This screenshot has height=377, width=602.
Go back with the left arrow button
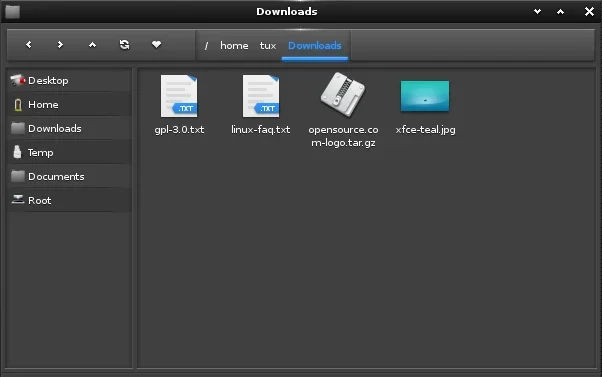click(x=28, y=45)
